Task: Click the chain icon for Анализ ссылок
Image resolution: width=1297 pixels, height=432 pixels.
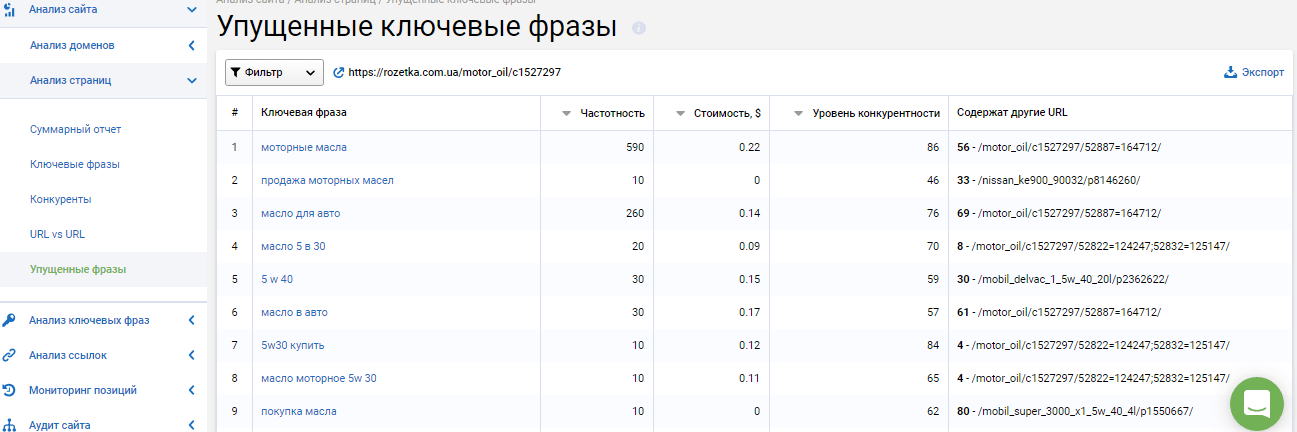Action: point(10,355)
